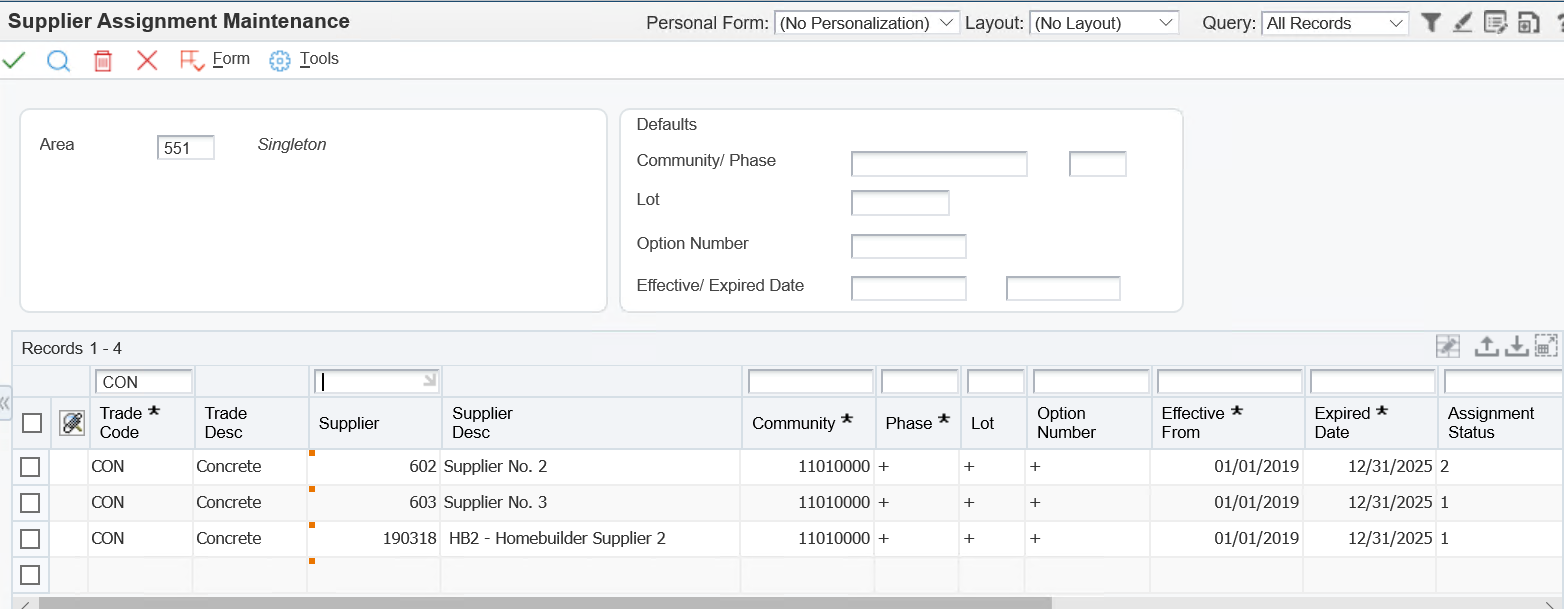The width and height of the screenshot is (1564, 609).
Task: Click the Trade Code column header
Action: click(x=141, y=423)
